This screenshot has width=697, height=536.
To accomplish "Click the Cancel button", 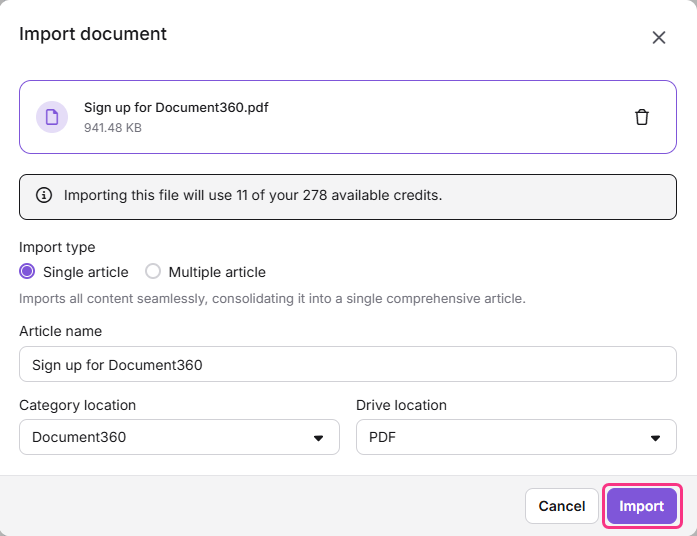I will 562,506.
